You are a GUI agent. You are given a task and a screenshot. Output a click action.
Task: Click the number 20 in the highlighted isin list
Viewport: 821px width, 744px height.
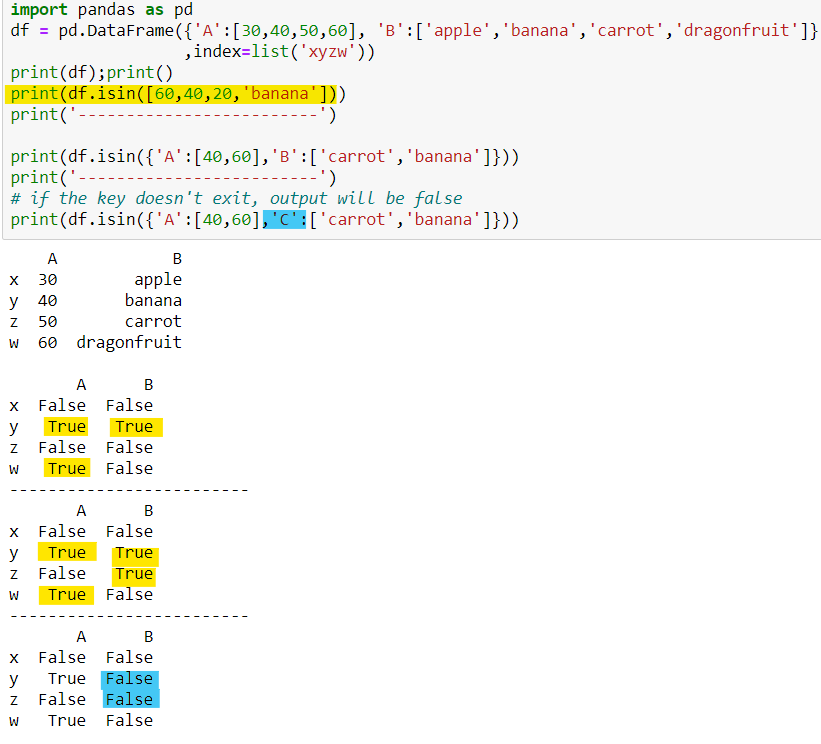[x=222, y=94]
